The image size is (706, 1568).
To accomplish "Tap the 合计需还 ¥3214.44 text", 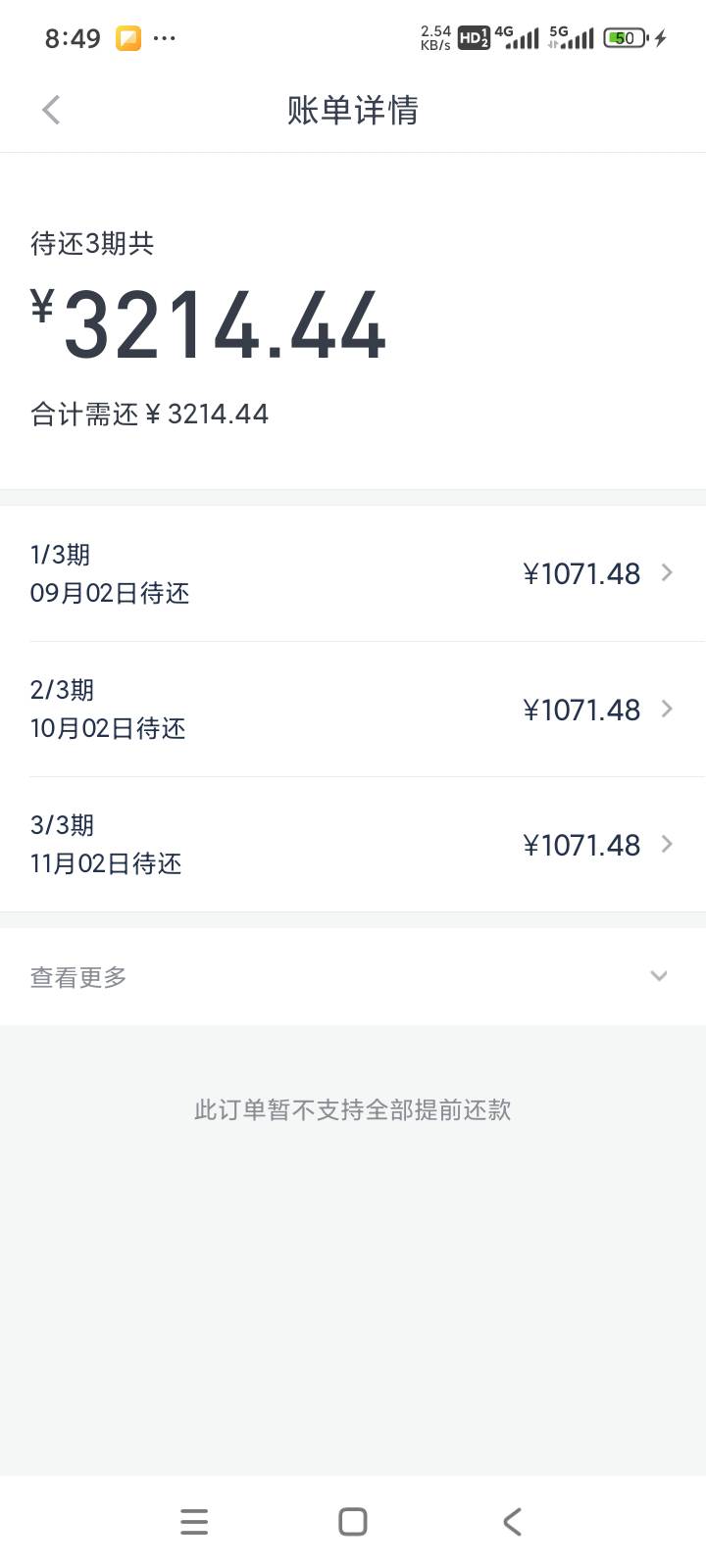I will pyautogui.click(x=149, y=414).
